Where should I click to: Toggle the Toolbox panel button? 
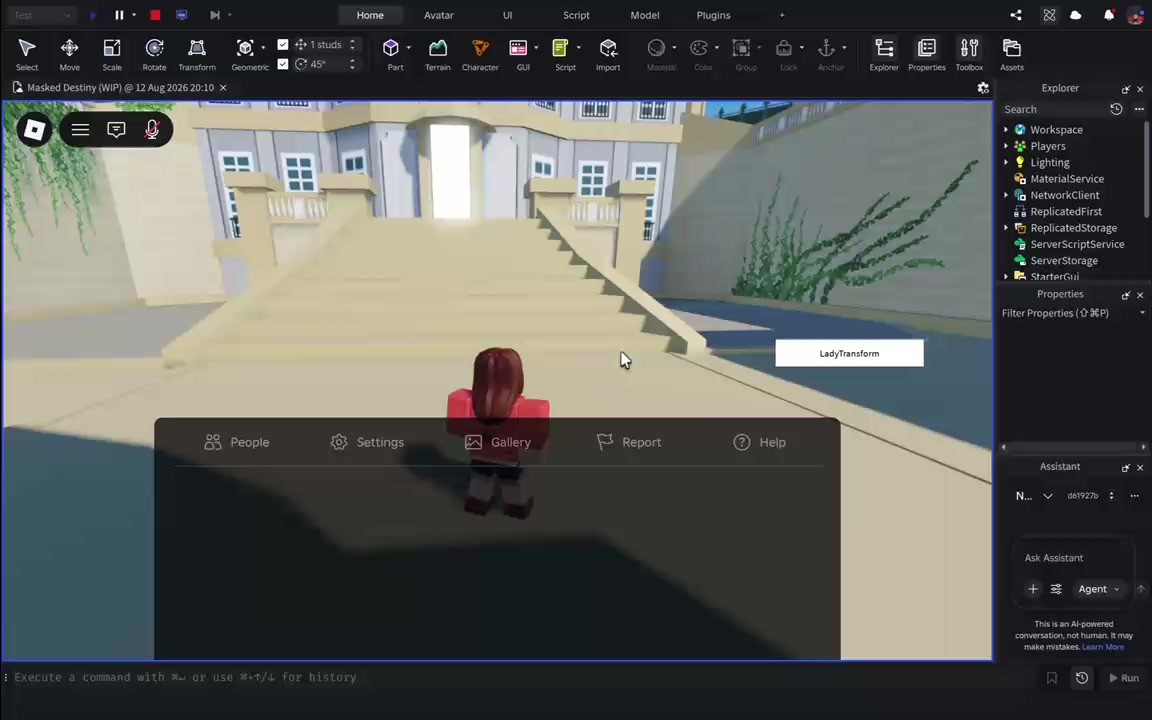tap(969, 54)
